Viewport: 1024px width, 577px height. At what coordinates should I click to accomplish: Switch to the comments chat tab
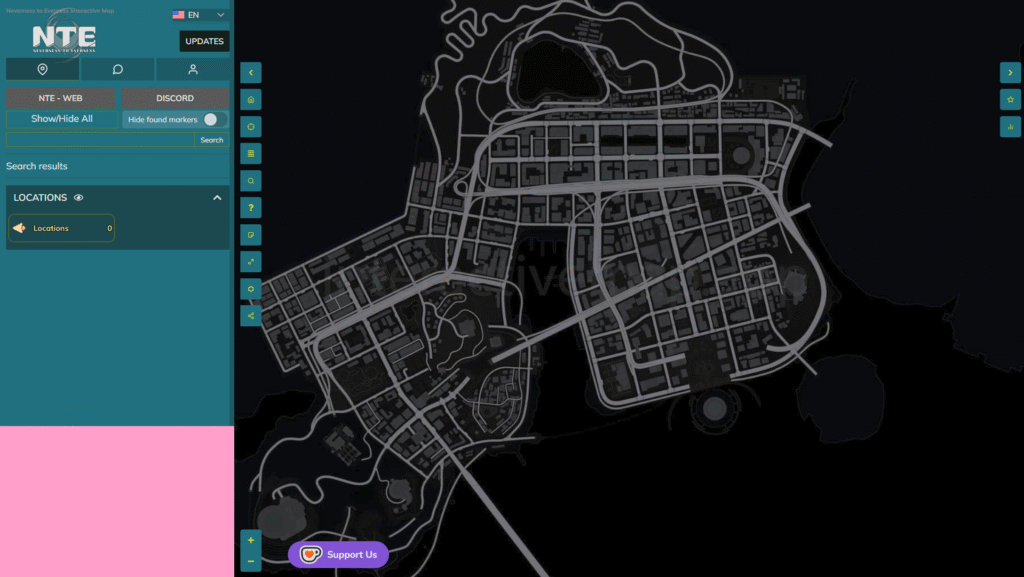click(x=118, y=69)
